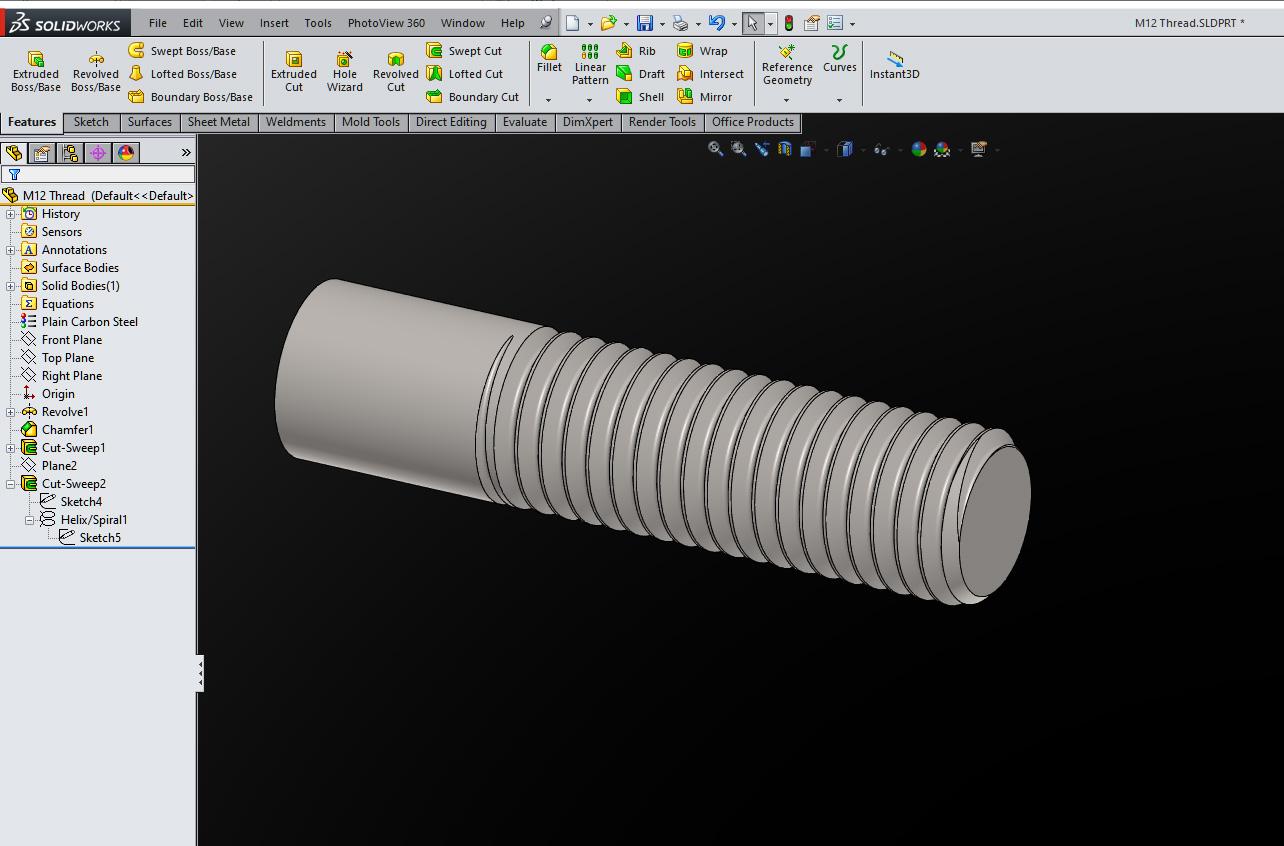
Task: Expand the History tree node
Action: click(10, 213)
